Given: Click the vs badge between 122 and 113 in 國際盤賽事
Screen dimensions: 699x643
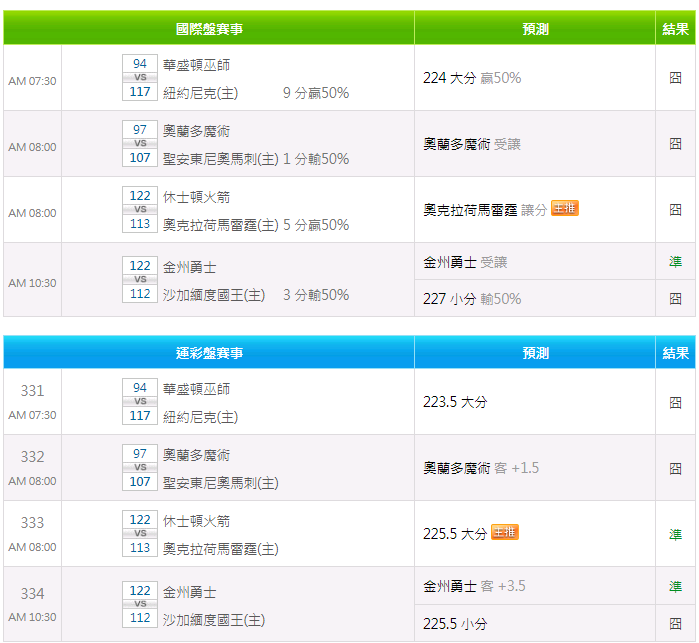Looking at the screenshot, I should point(140,210).
